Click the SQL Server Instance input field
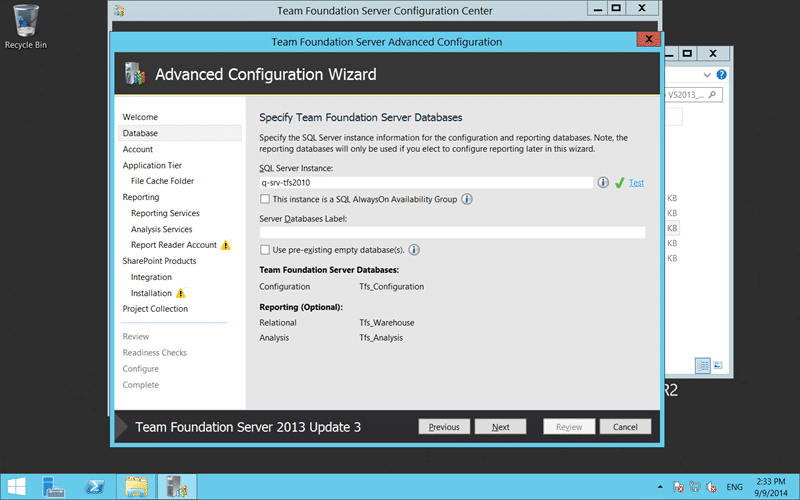 (x=426, y=183)
